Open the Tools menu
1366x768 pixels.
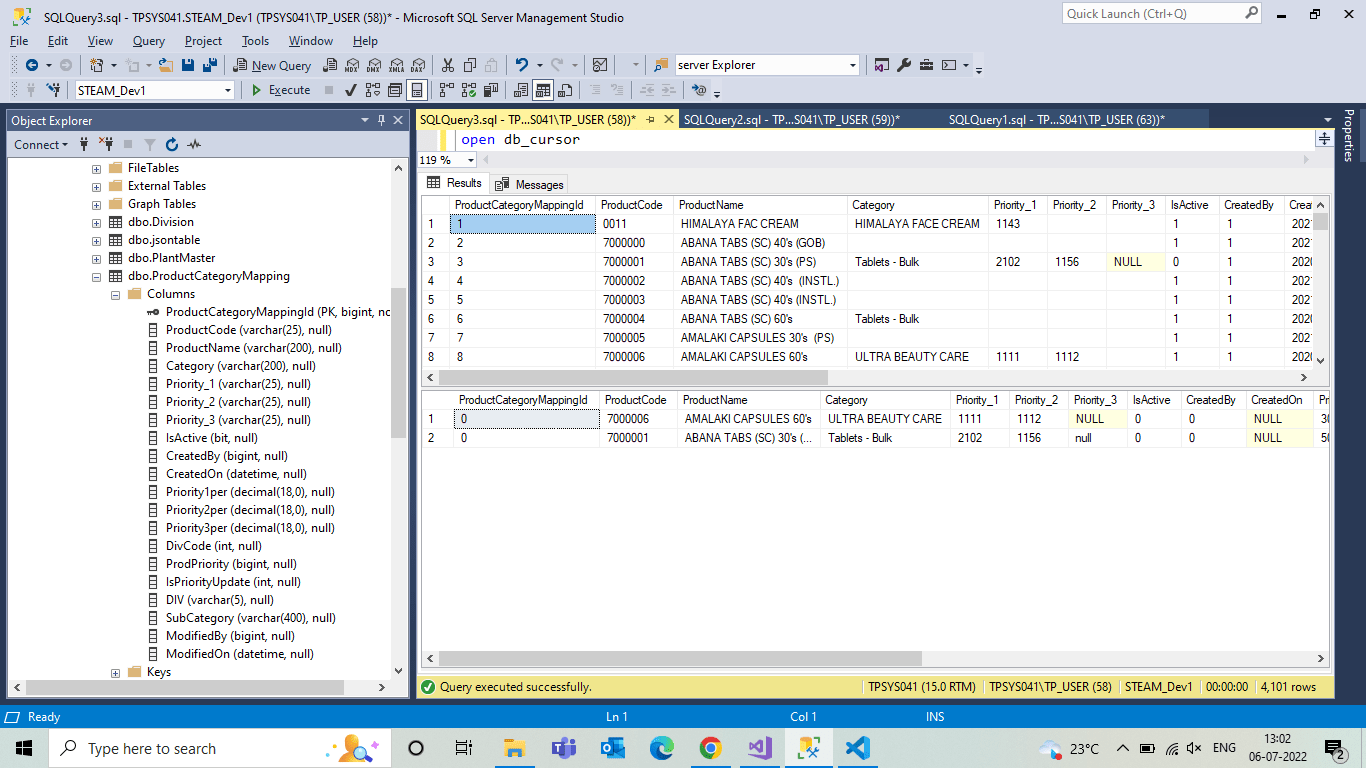(x=255, y=41)
